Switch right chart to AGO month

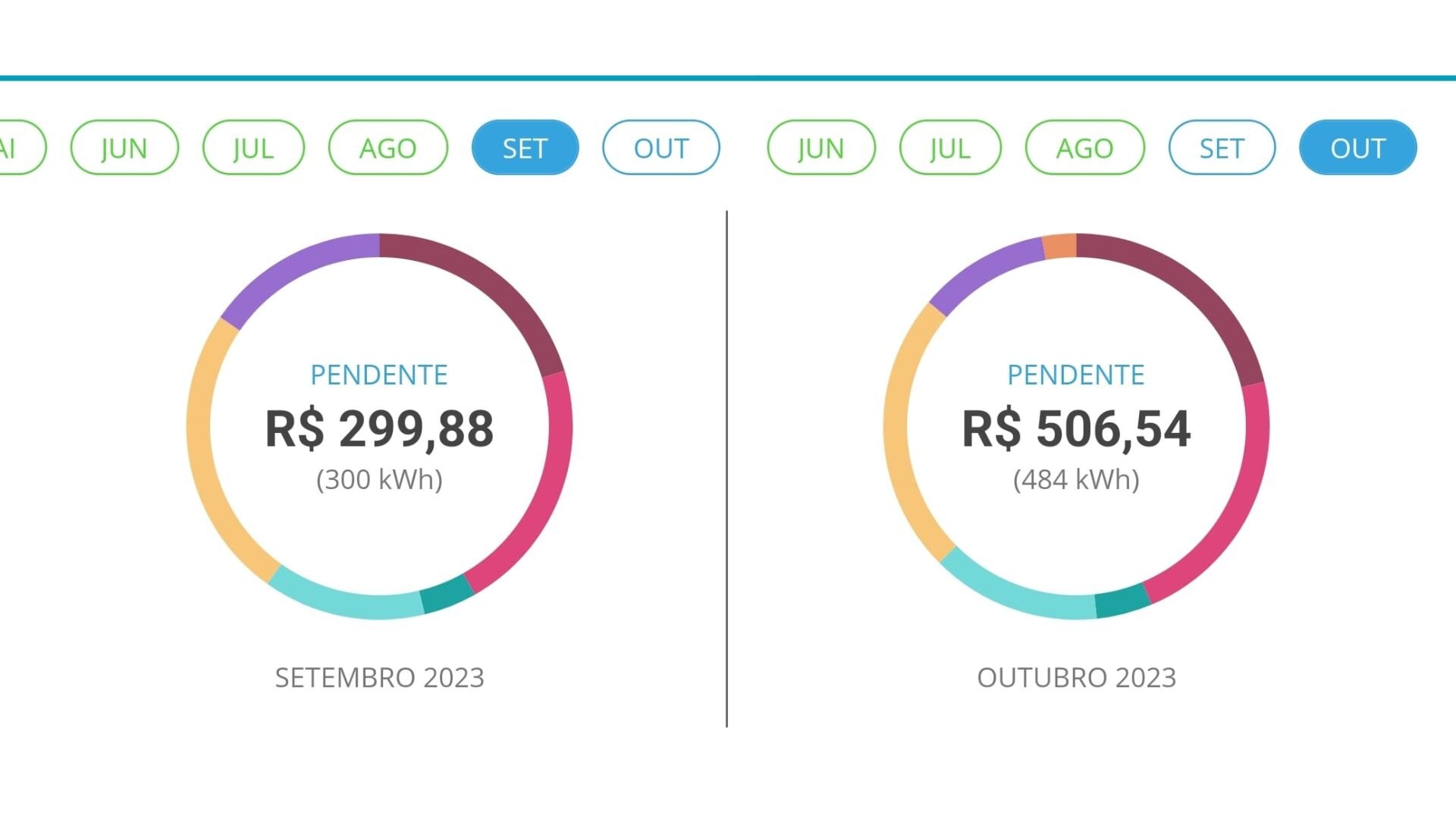pos(1084,148)
